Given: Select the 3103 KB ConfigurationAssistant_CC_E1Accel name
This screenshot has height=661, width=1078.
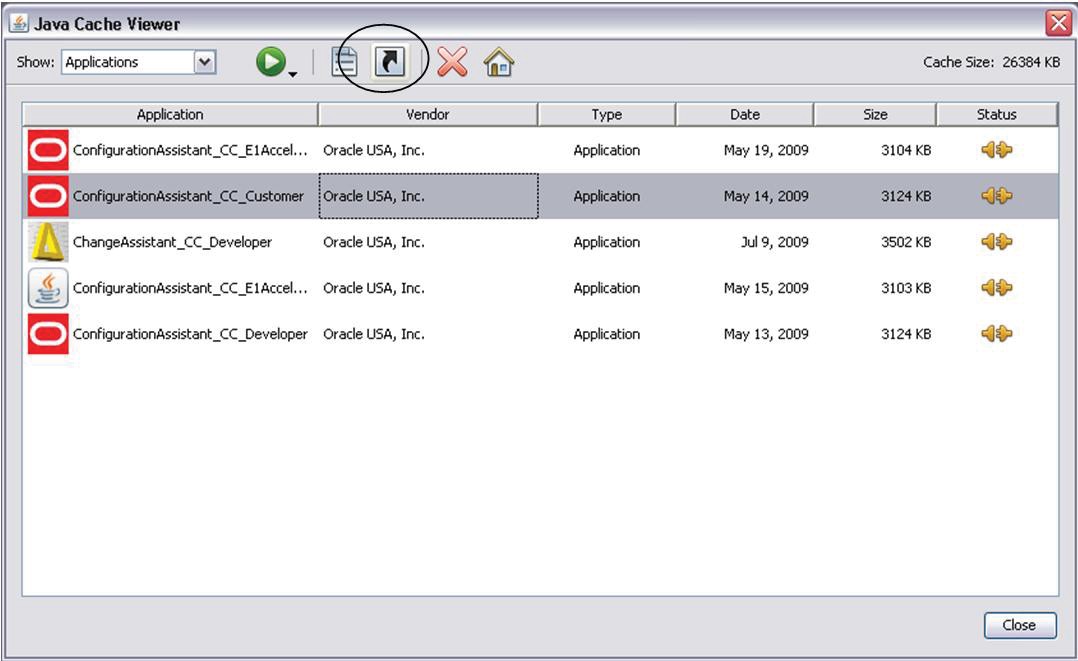Looking at the screenshot, I should (x=190, y=288).
